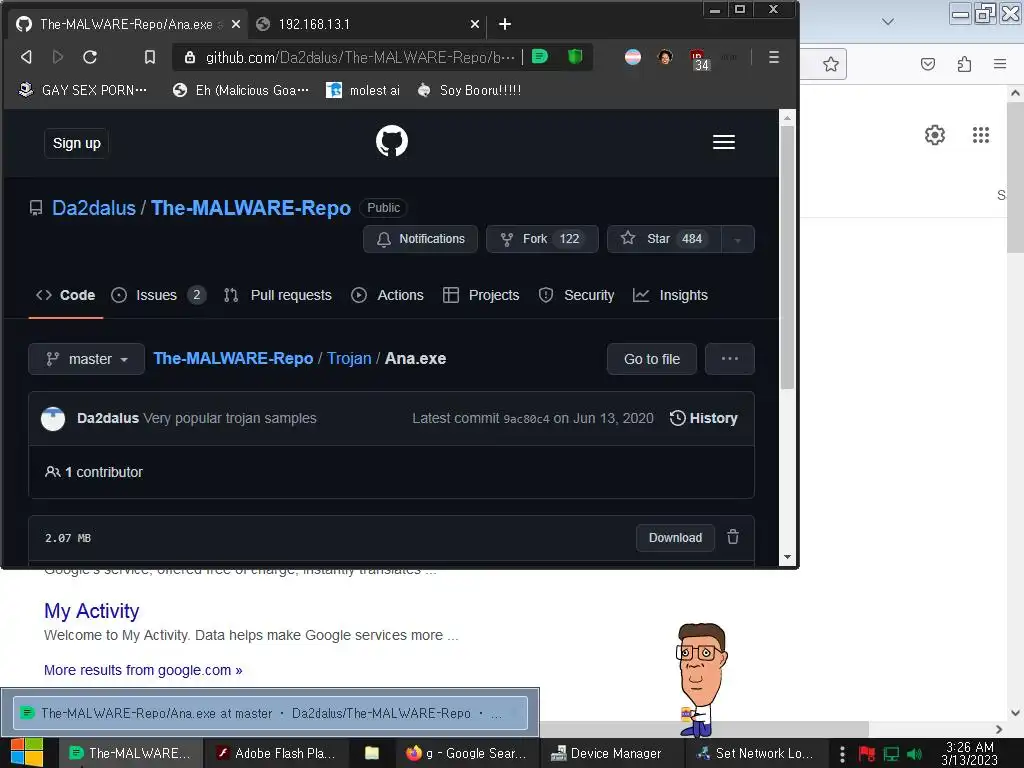This screenshot has width=1024, height=768.
Task: Open GitHub's header hamburger menu
Action: pyautogui.click(x=724, y=142)
